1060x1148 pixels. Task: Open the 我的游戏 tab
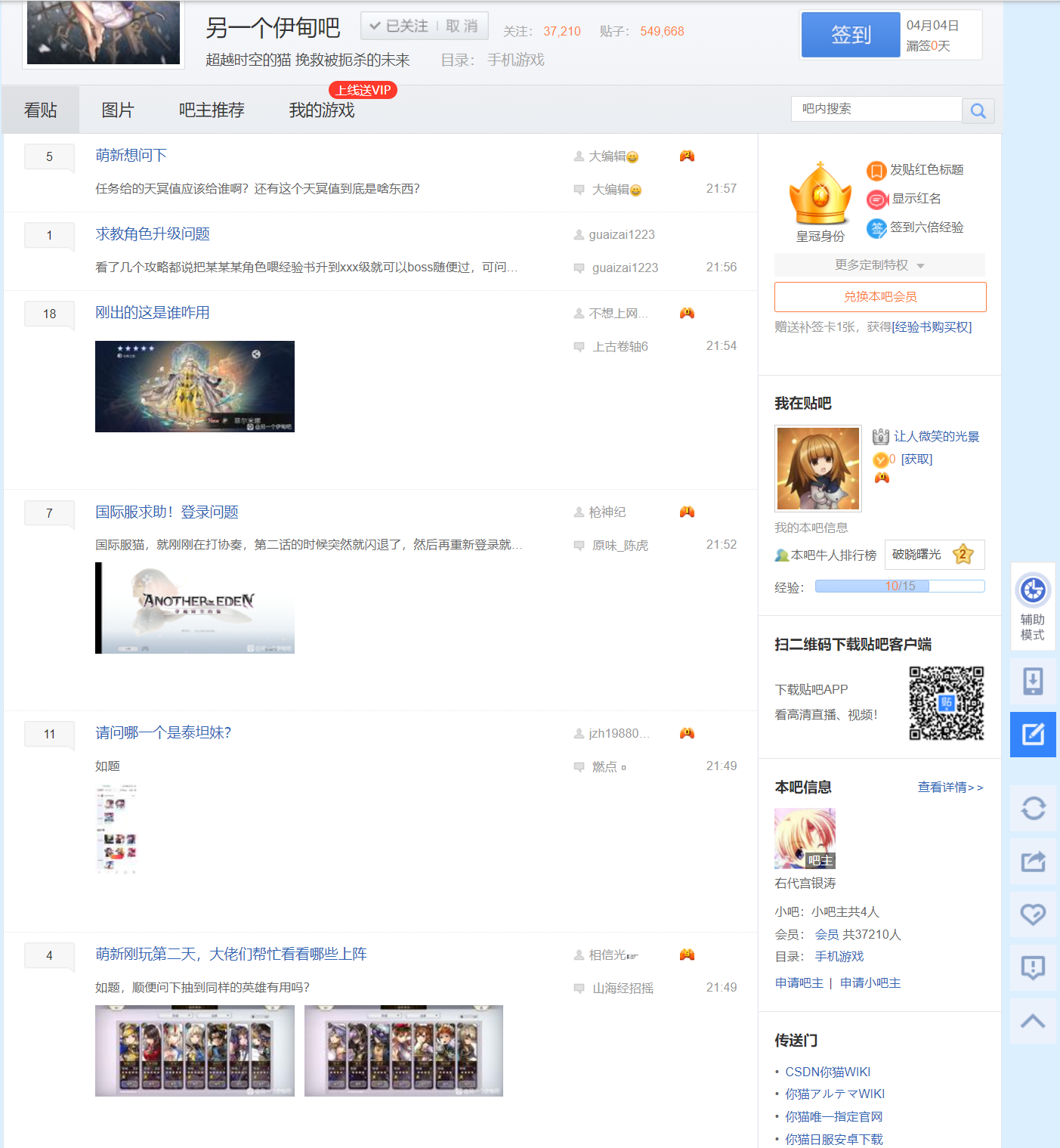tap(322, 110)
